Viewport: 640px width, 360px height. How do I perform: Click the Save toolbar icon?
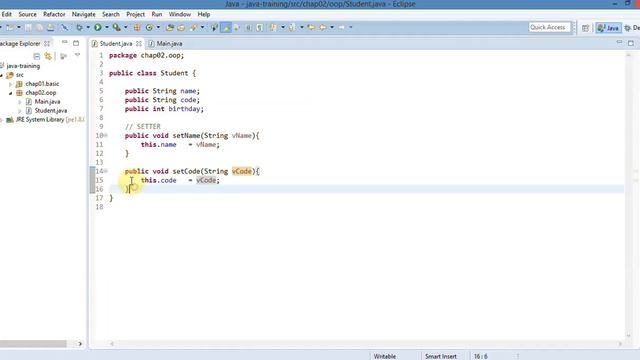pos(28,27)
